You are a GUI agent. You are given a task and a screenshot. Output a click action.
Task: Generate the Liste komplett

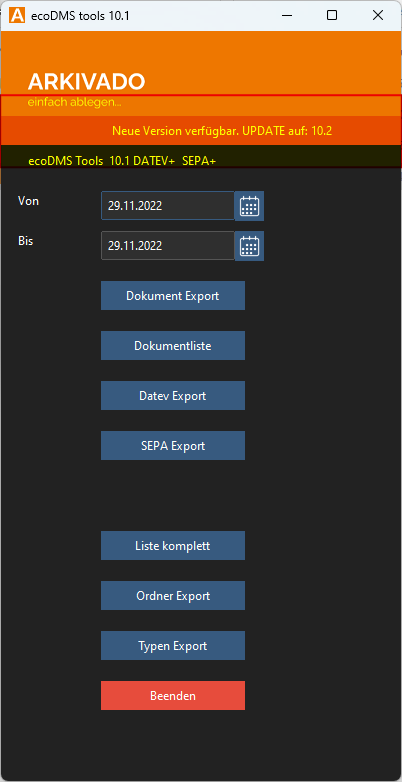[173, 546]
